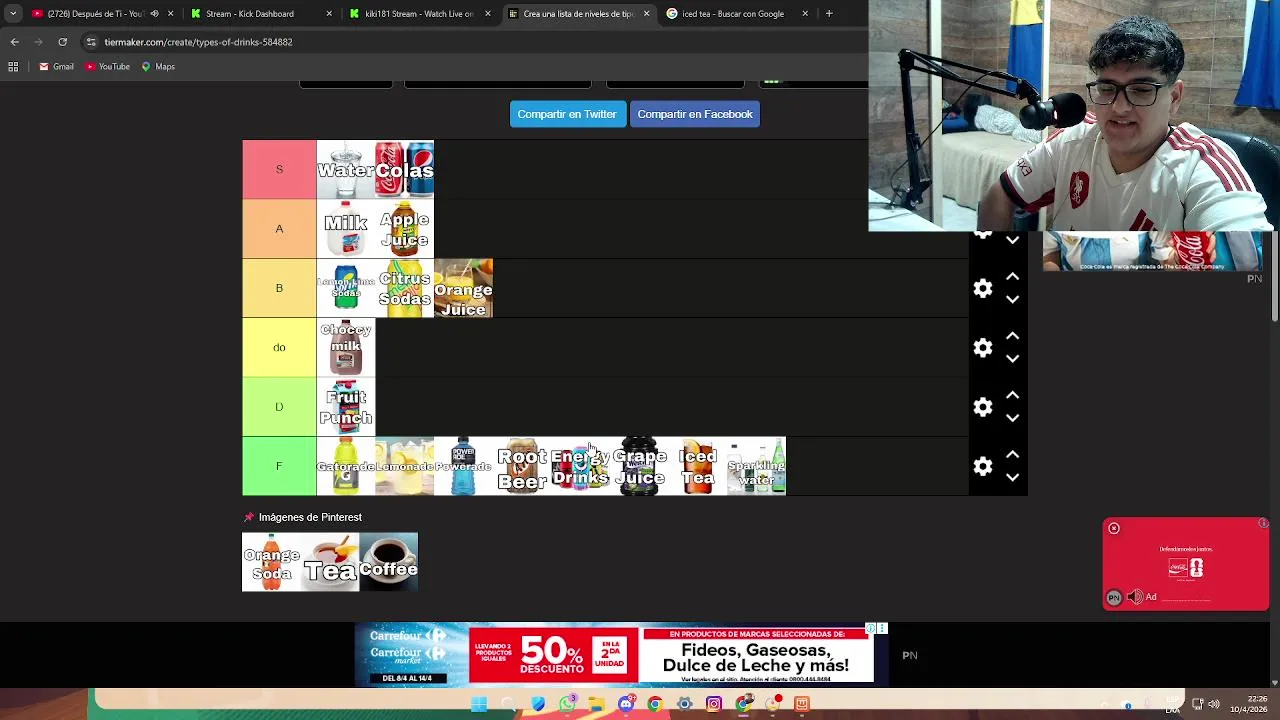The image size is (1280, 720).
Task: Select the 'Crea una lista de niveles' tab
Action: click(578, 13)
